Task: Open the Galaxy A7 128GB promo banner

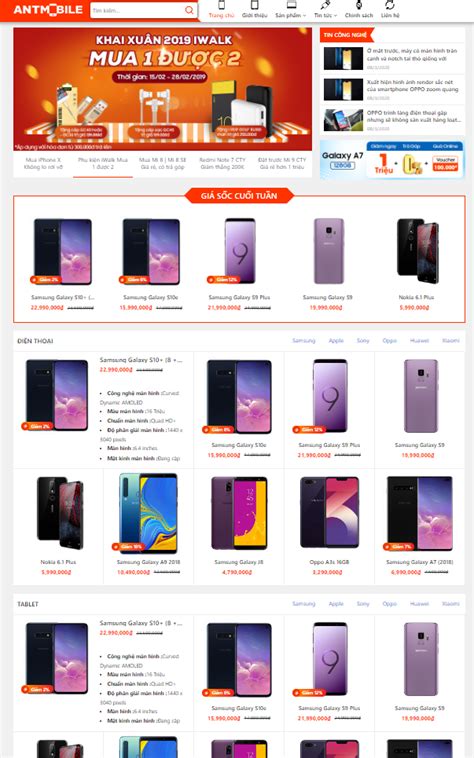Action: (x=392, y=160)
